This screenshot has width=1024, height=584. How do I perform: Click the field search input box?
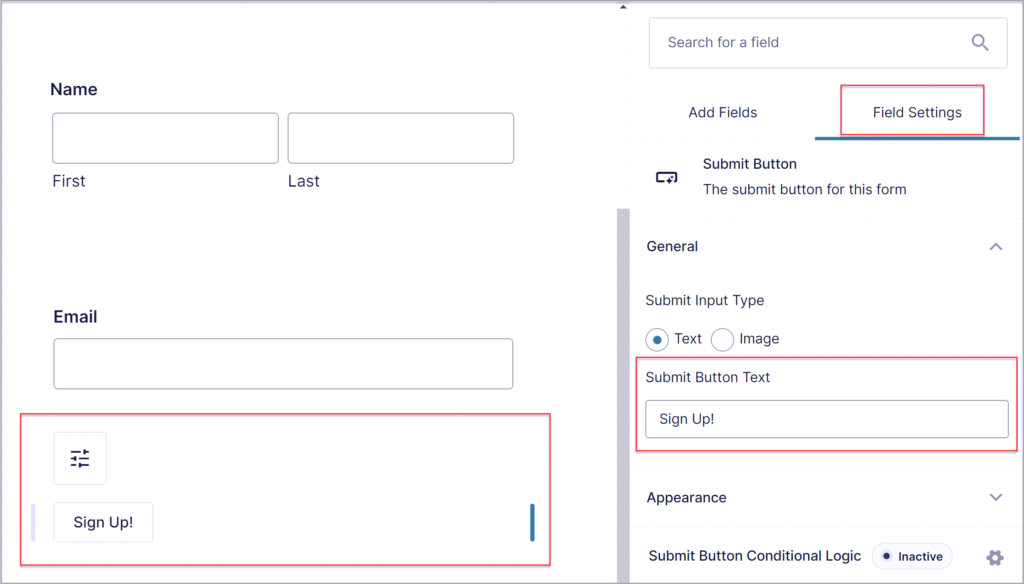(x=800, y=42)
